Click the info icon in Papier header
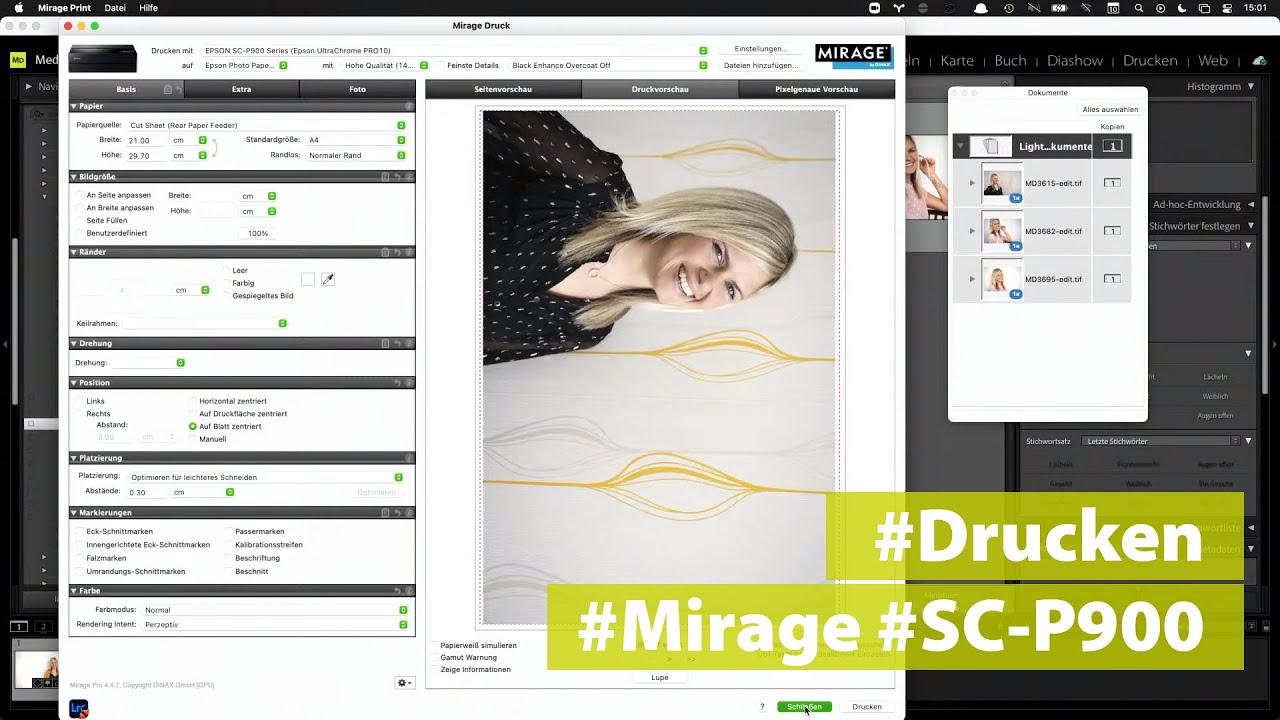The image size is (1280, 720). [x=409, y=106]
